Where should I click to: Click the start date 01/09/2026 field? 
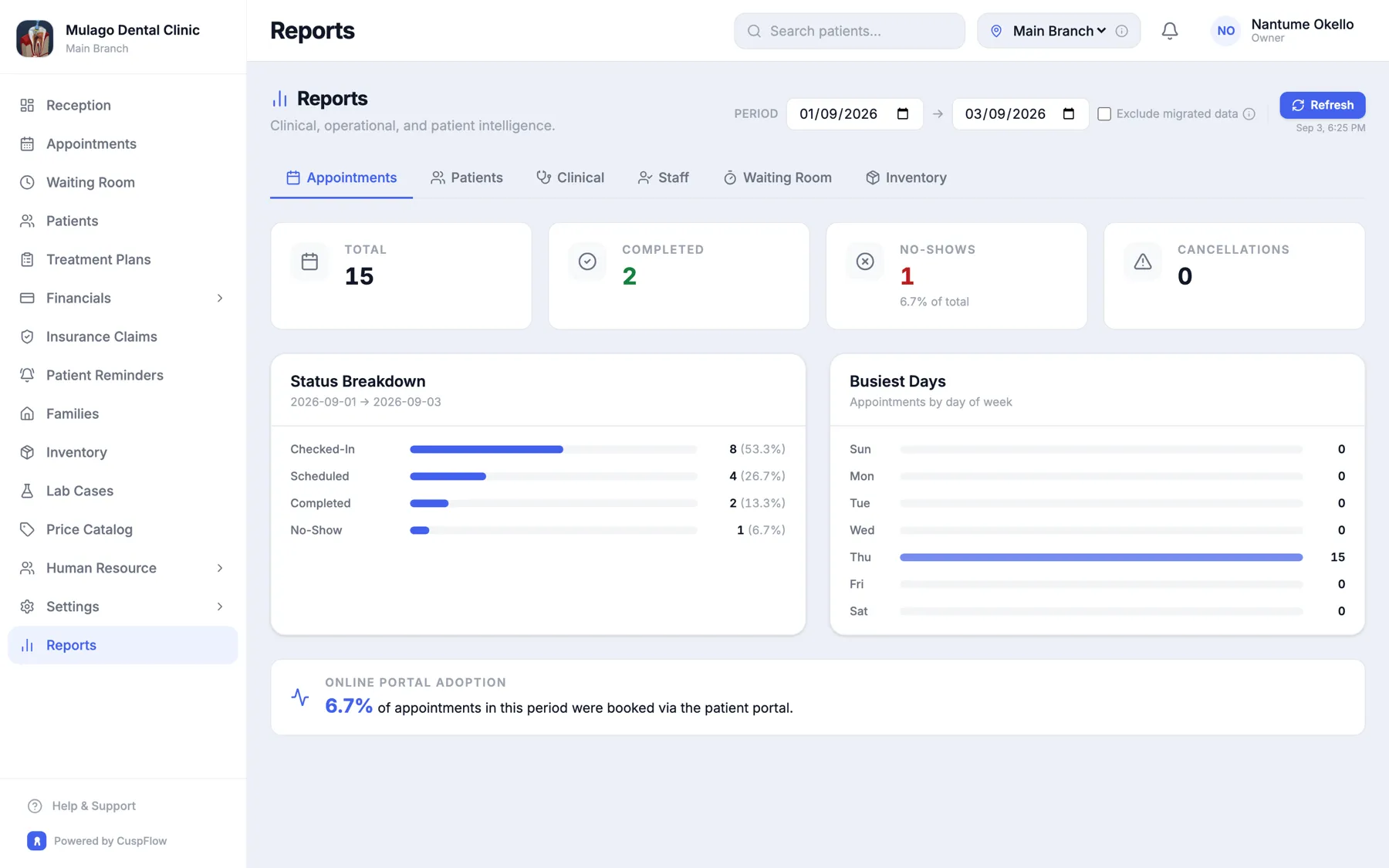(855, 113)
